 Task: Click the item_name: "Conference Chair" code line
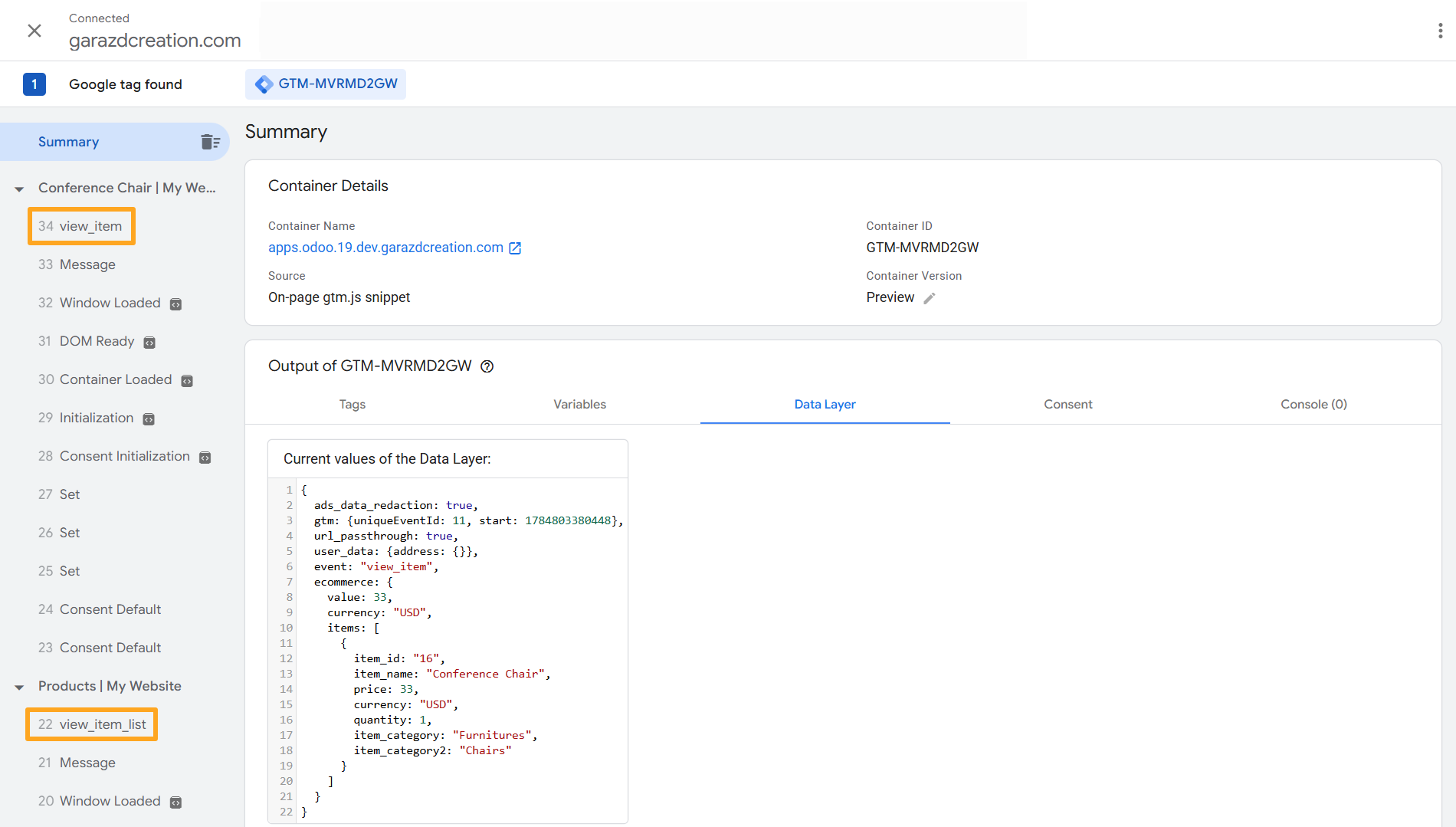coord(452,674)
